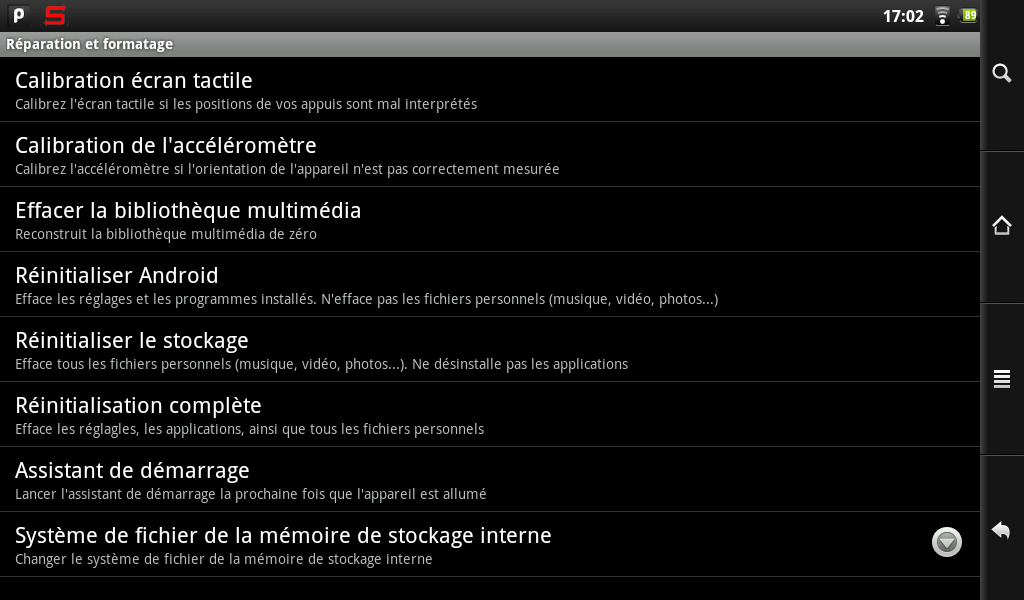Choose Réinitialisation complète

coord(490,415)
